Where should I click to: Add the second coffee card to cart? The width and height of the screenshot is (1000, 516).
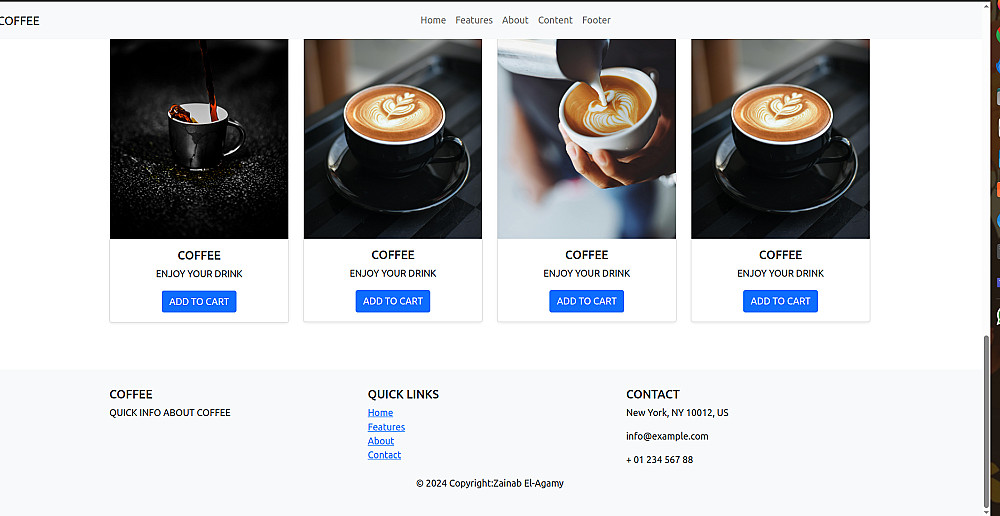(393, 301)
